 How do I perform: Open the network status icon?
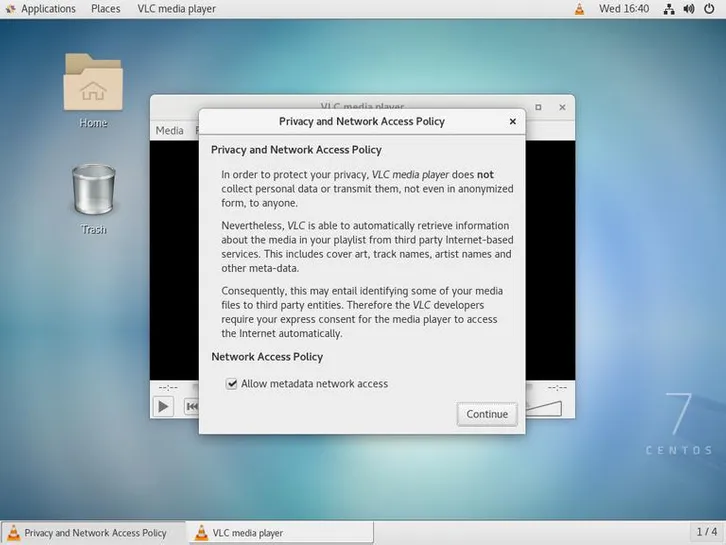point(669,9)
